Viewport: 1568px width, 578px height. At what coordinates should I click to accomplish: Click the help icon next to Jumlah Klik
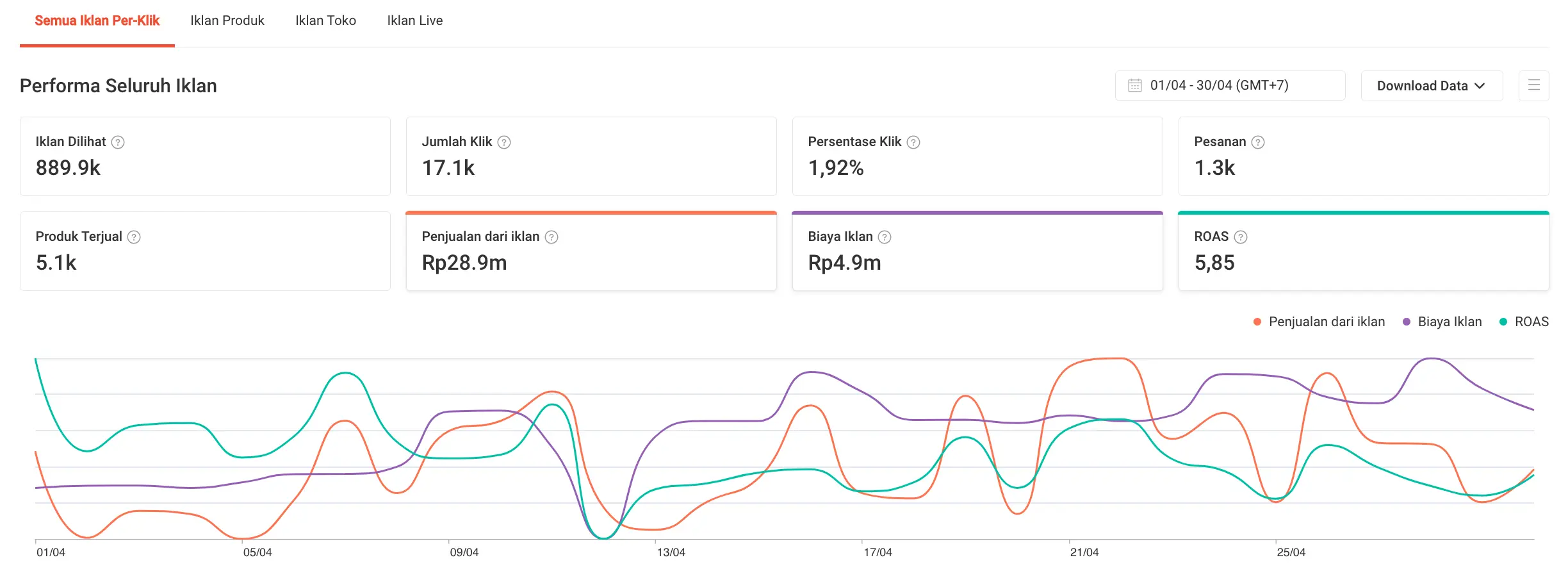click(x=504, y=142)
